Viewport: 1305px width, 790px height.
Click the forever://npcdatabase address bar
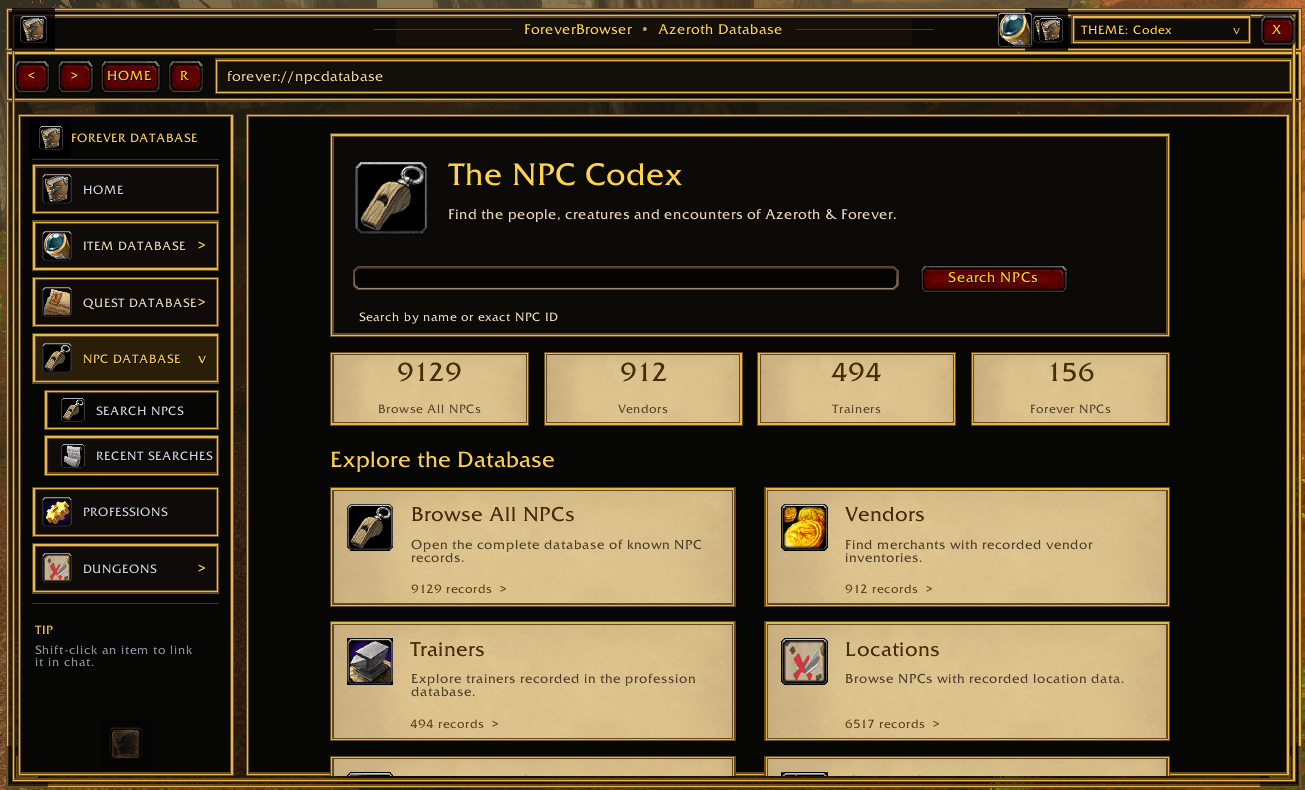coord(753,76)
